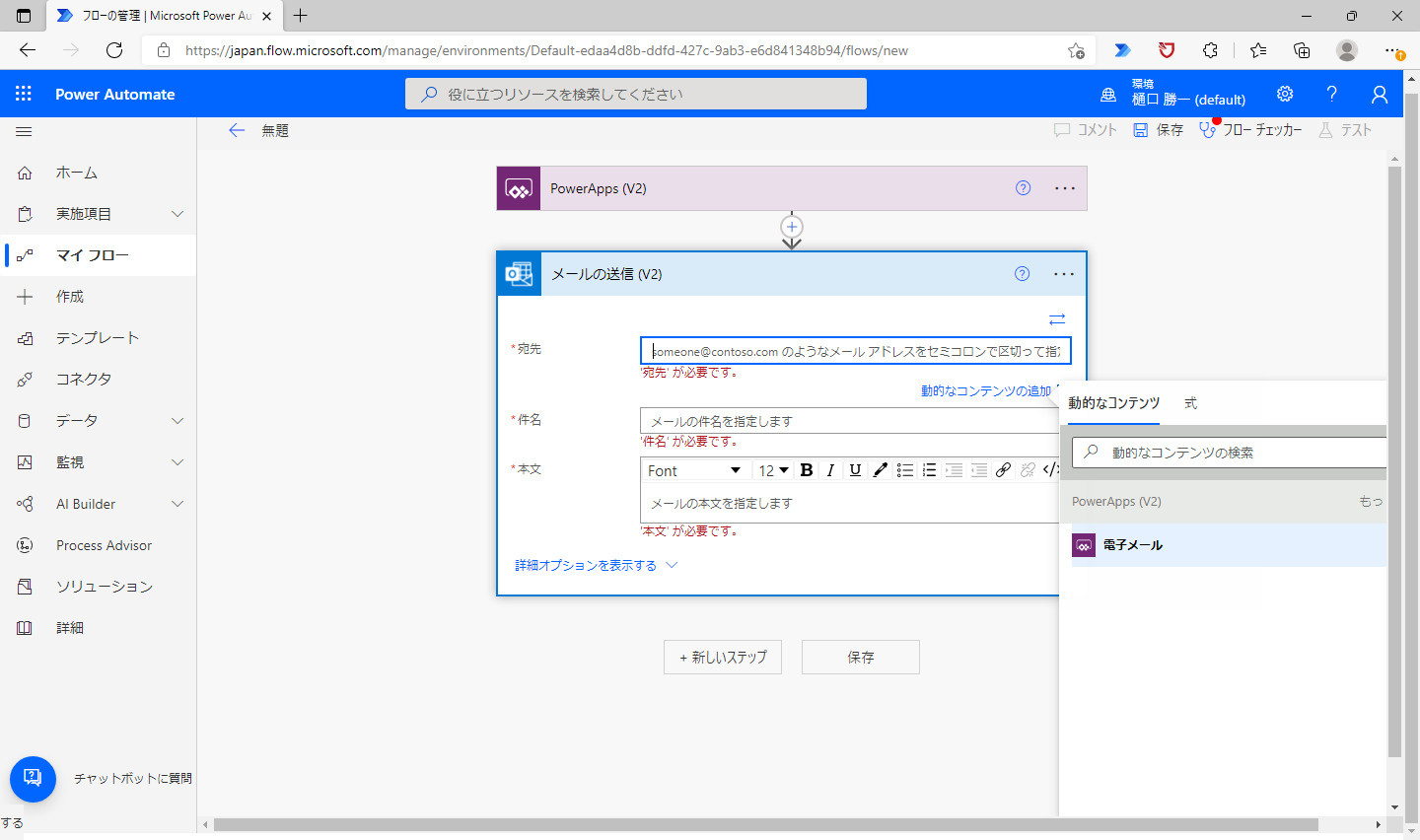The image size is (1420, 840).
Task: Click the + 新しいステップ button
Action: [723, 657]
